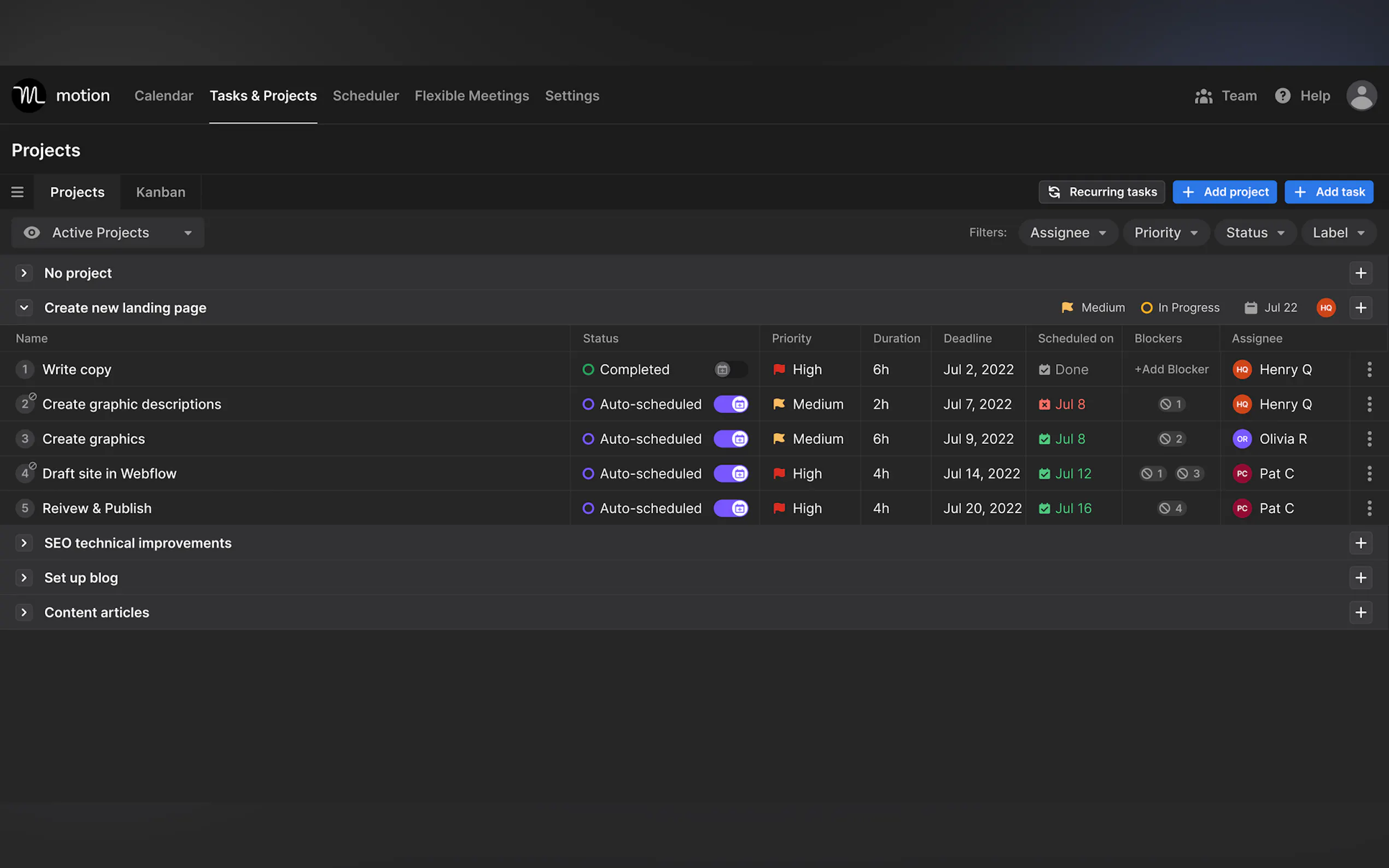Click plus icon on No project row
The image size is (1389, 868).
[1360, 273]
